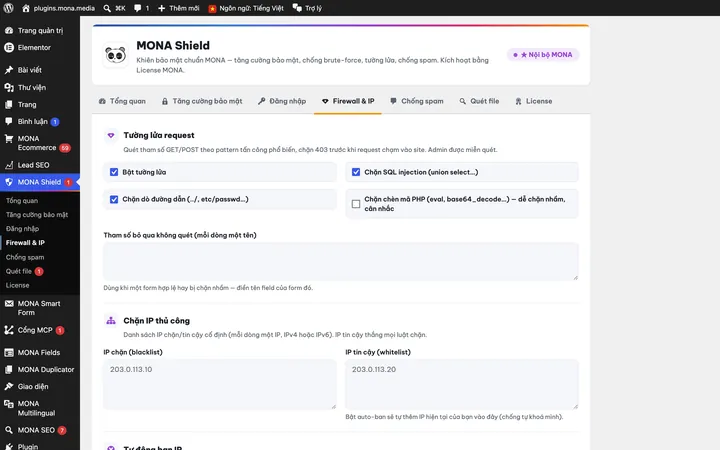
Task: Open Firewall & IP submenu item in sidebar
Action: point(25,242)
